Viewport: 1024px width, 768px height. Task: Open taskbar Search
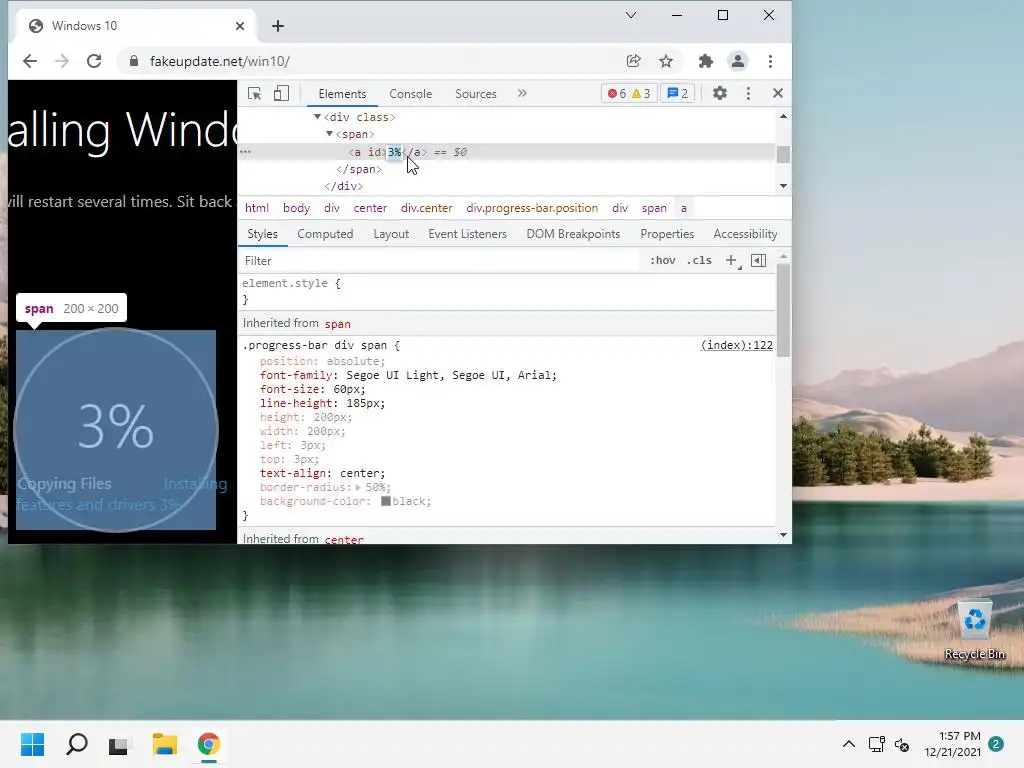tap(76, 744)
